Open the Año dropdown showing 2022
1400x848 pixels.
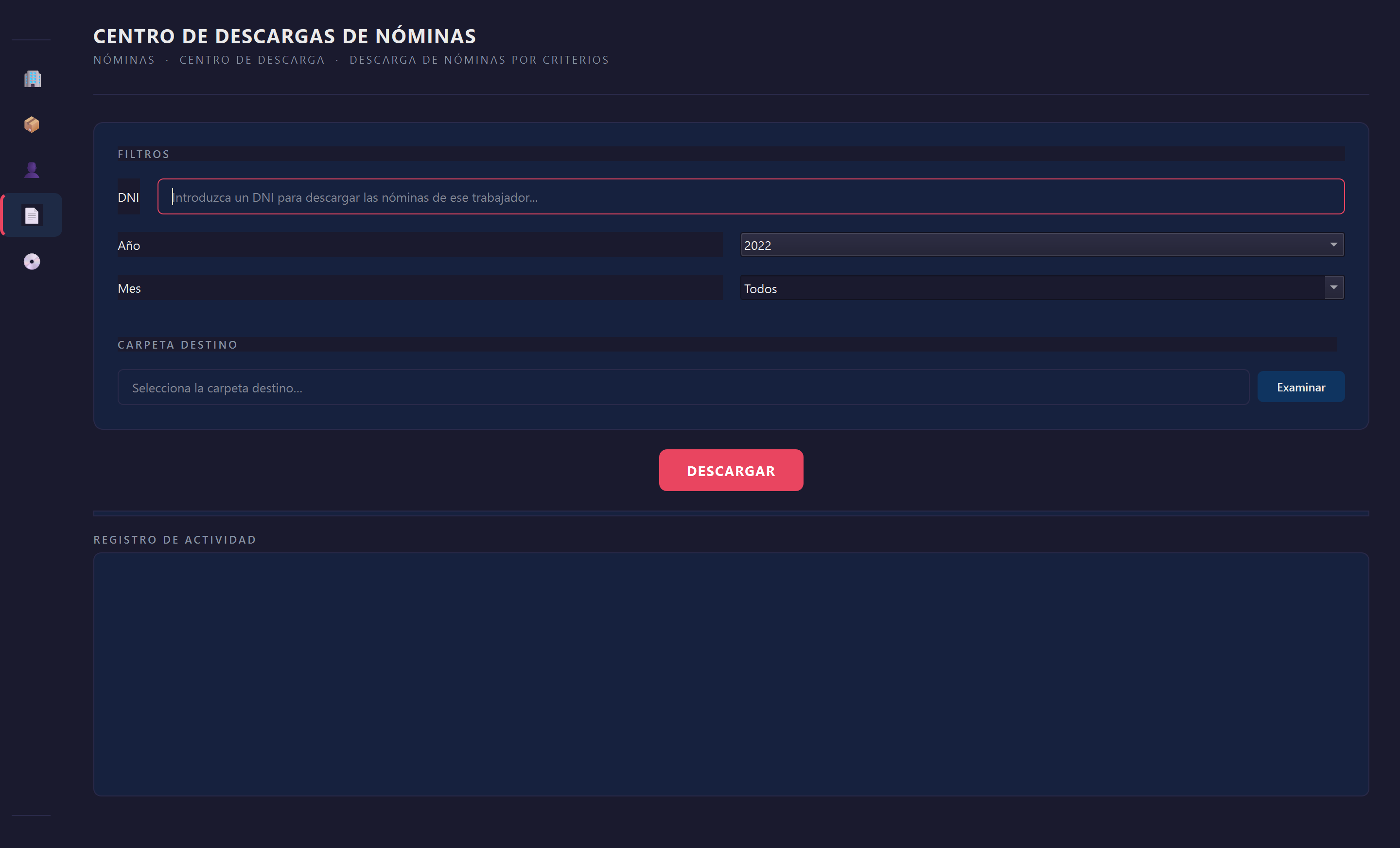tap(1042, 245)
